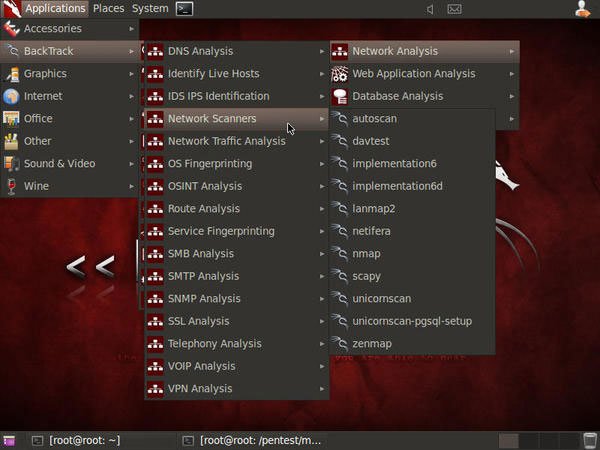Screen dimensions: 600x450
Task: Click the Graphics category icon
Action: (11, 73)
